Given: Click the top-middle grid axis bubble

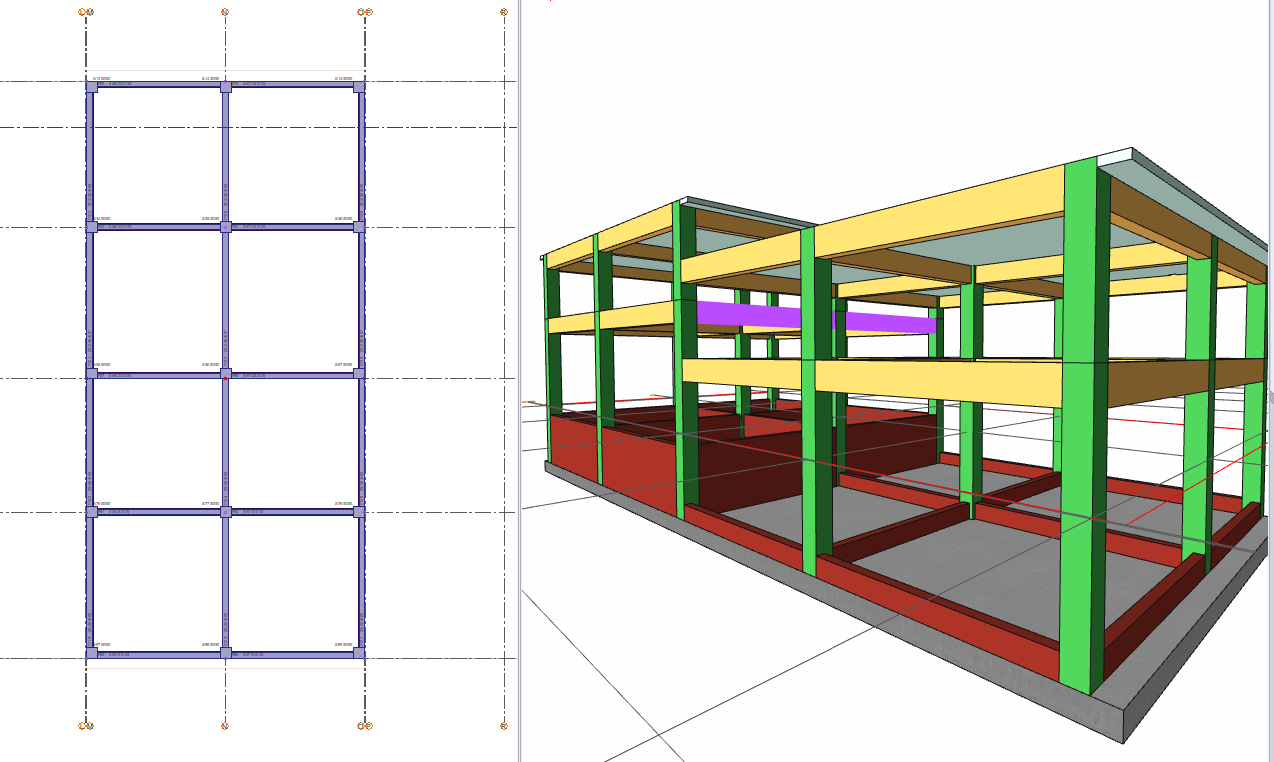Looking at the screenshot, I should click(x=225, y=12).
